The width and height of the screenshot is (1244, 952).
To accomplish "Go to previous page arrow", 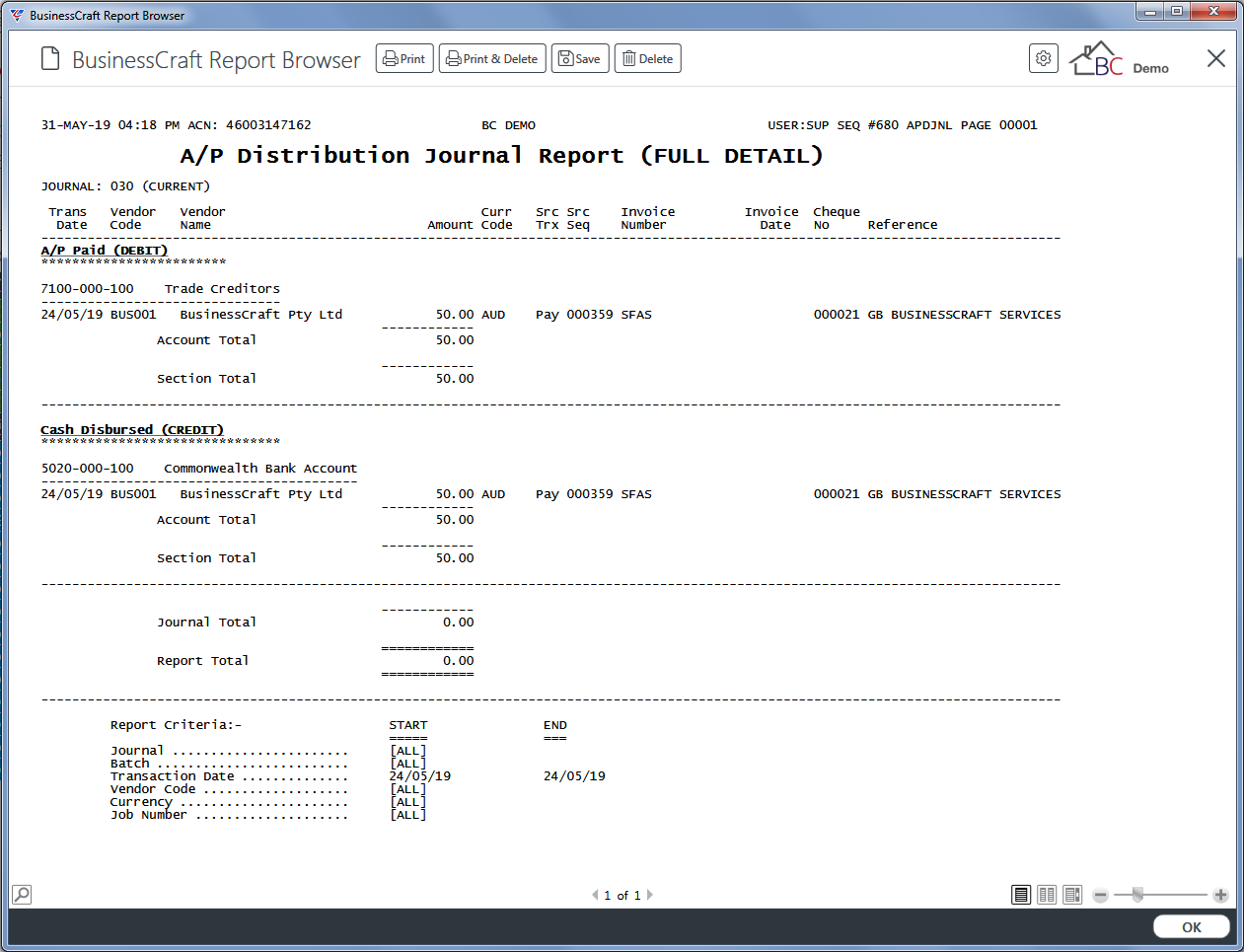I will pyautogui.click(x=595, y=895).
